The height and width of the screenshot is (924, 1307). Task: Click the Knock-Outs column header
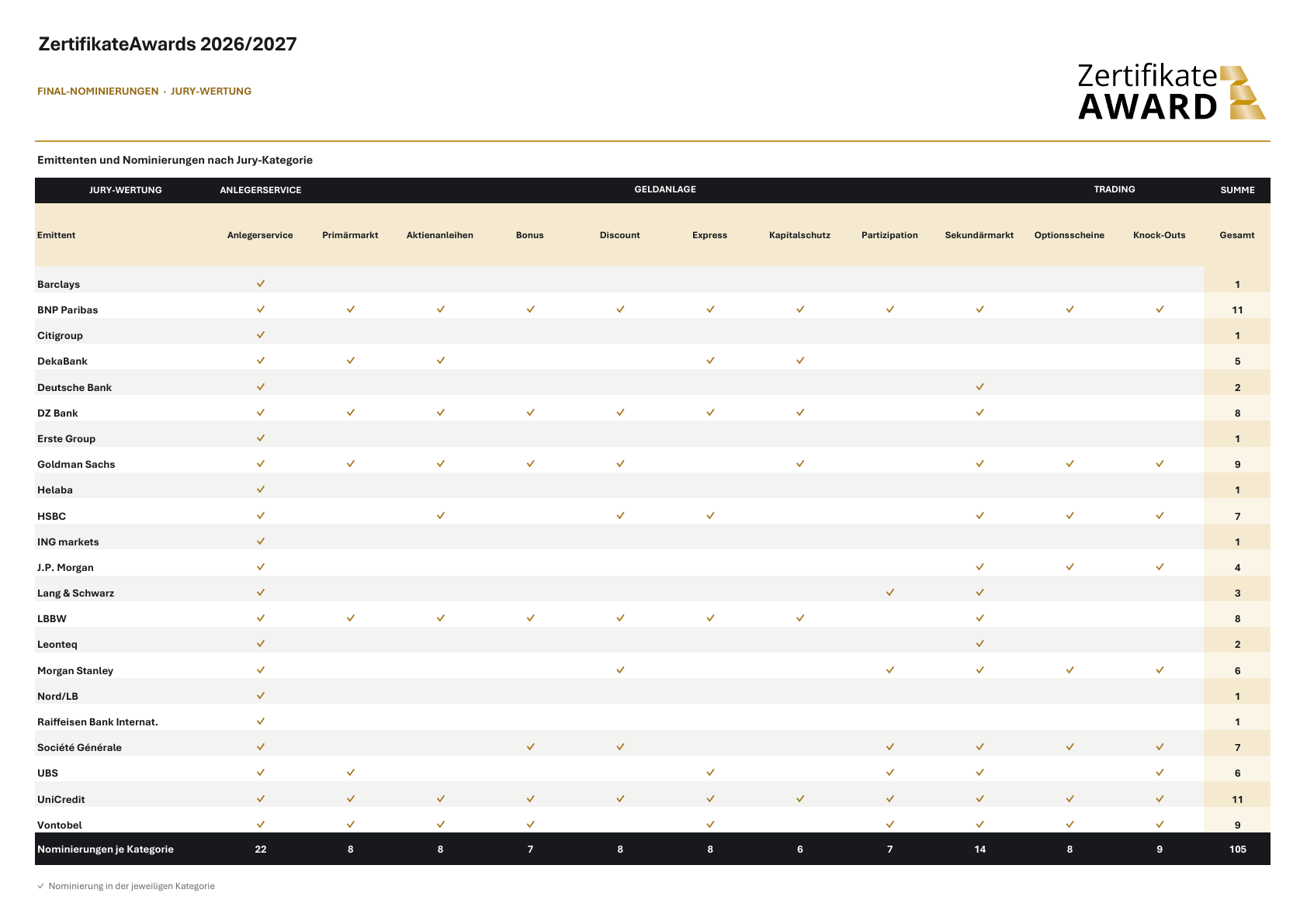(x=1160, y=235)
